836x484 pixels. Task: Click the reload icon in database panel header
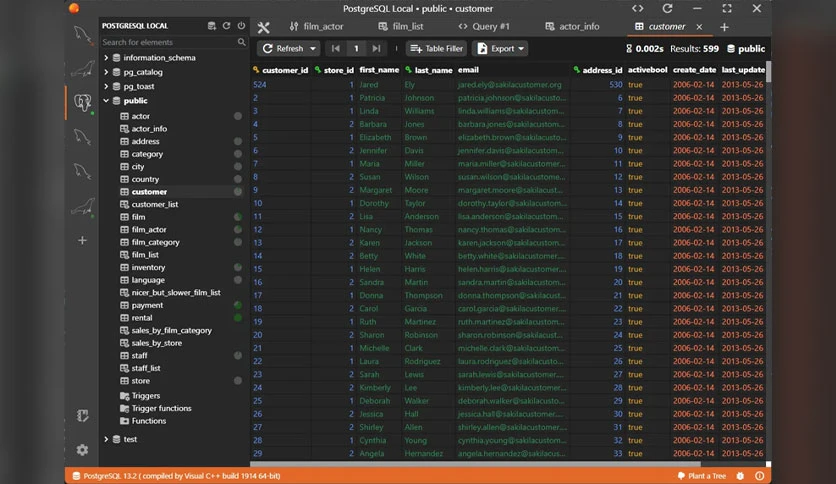(x=227, y=26)
